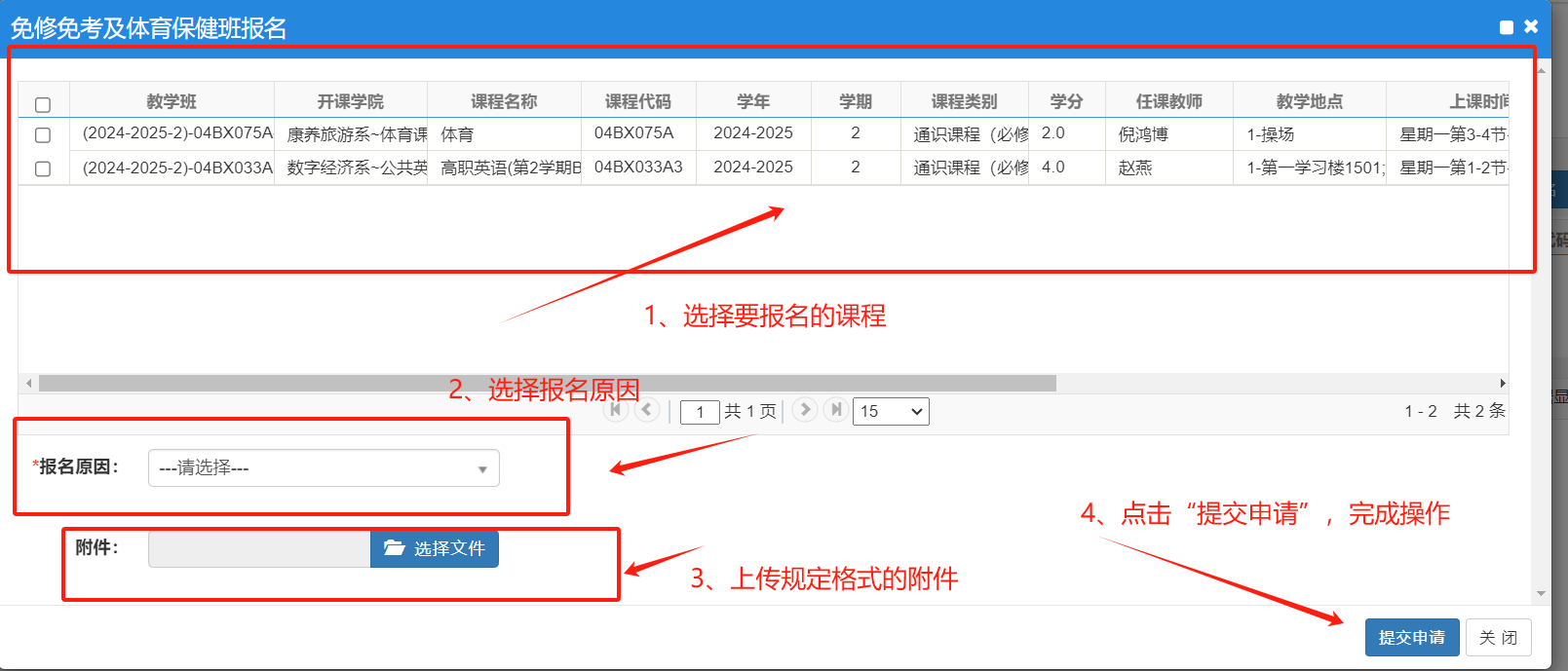
Task: Click previous page arrow icon
Action: point(646,410)
